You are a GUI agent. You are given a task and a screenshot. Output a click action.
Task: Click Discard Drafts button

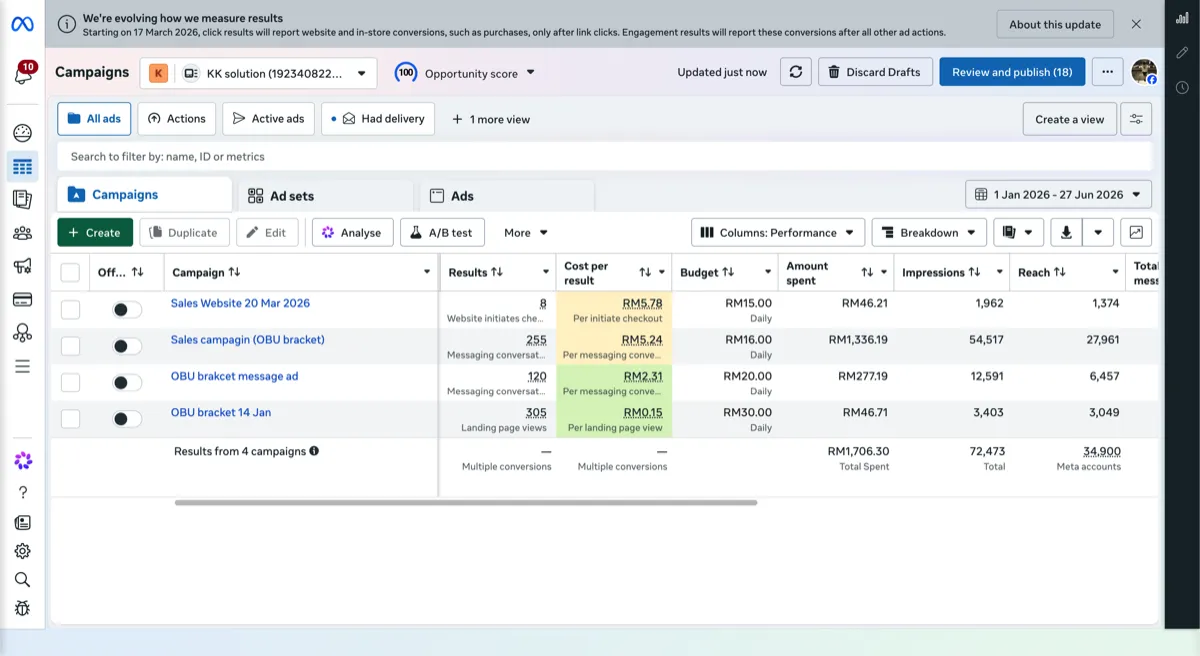click(x=875, y=72)
